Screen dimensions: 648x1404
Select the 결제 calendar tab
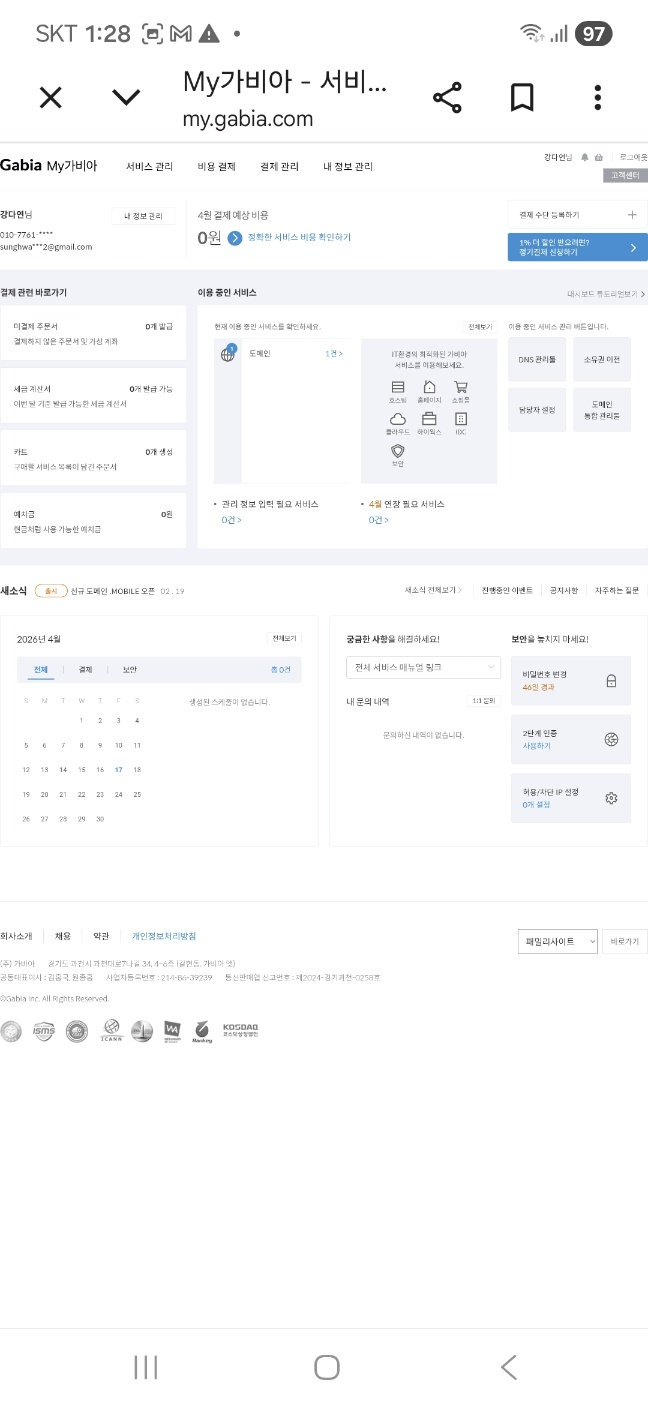(x=85, y=669)
